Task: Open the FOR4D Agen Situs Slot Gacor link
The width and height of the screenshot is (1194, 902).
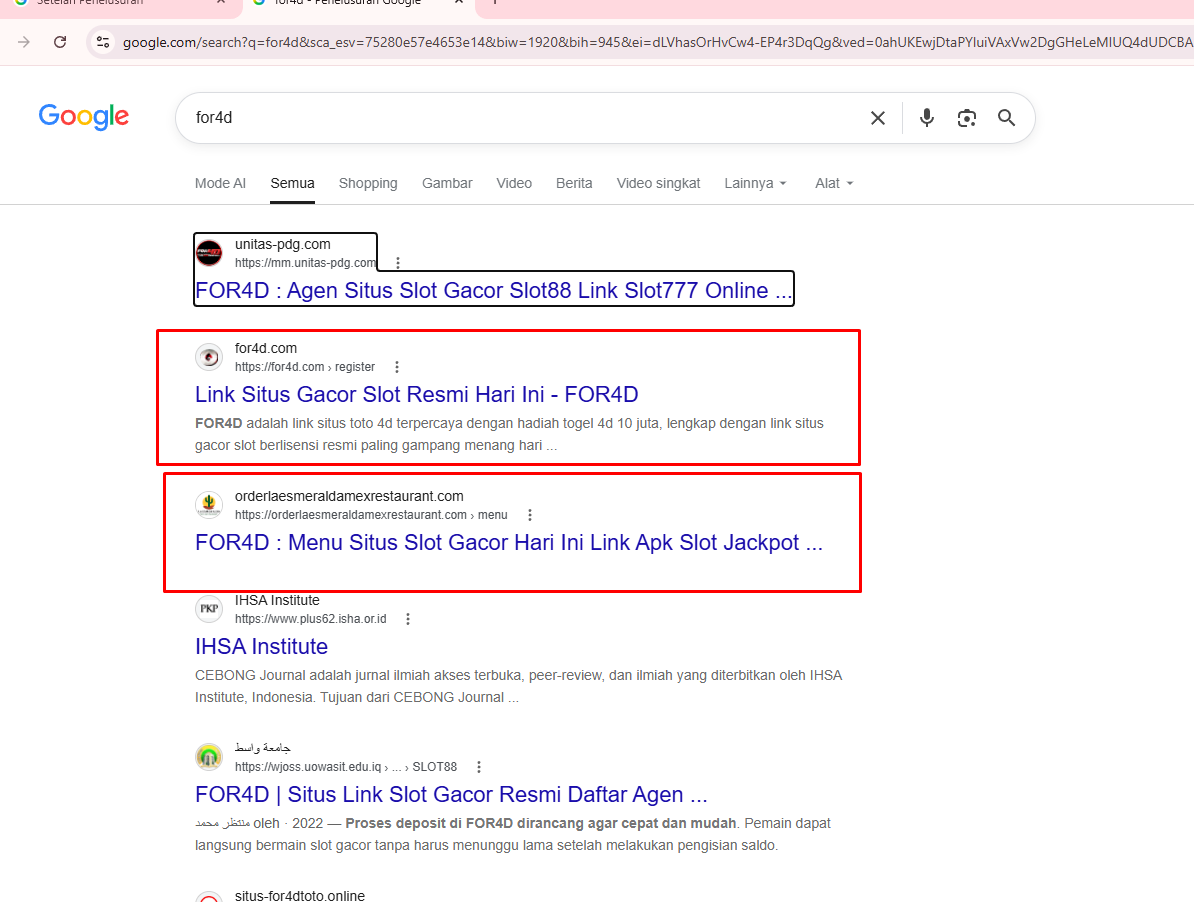Action: point(493,291)
